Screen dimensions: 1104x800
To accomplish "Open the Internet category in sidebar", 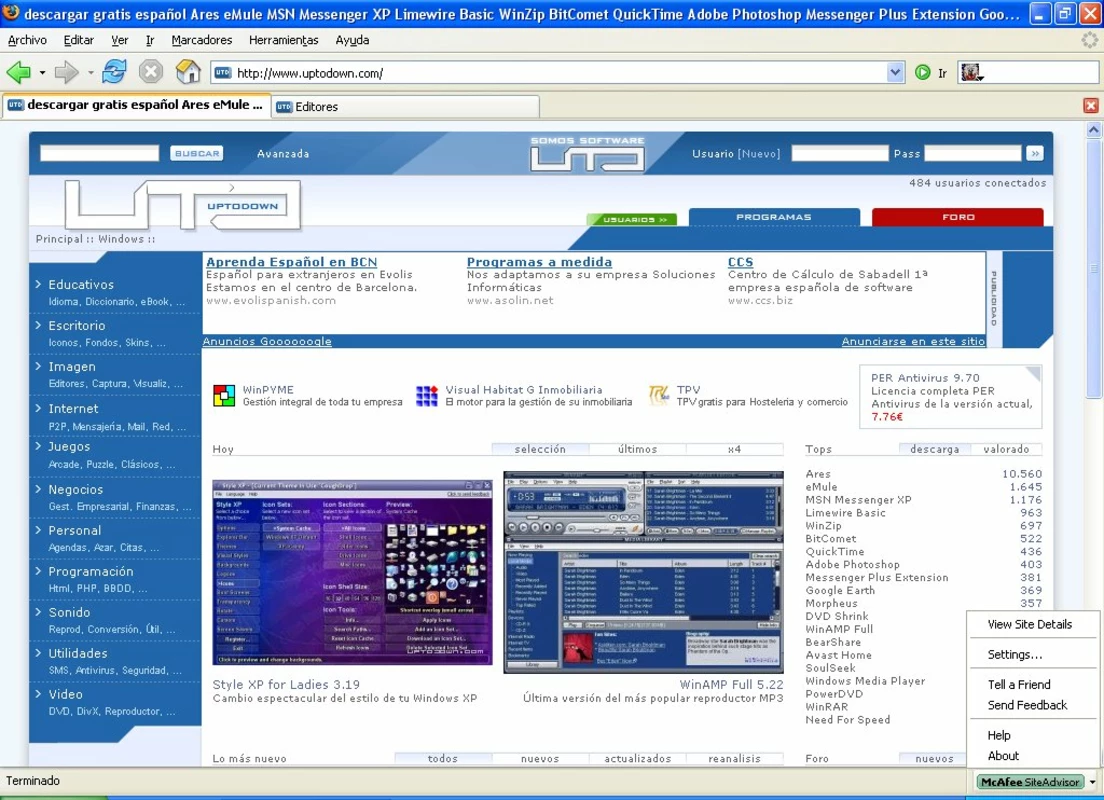I will coord(73,408).
